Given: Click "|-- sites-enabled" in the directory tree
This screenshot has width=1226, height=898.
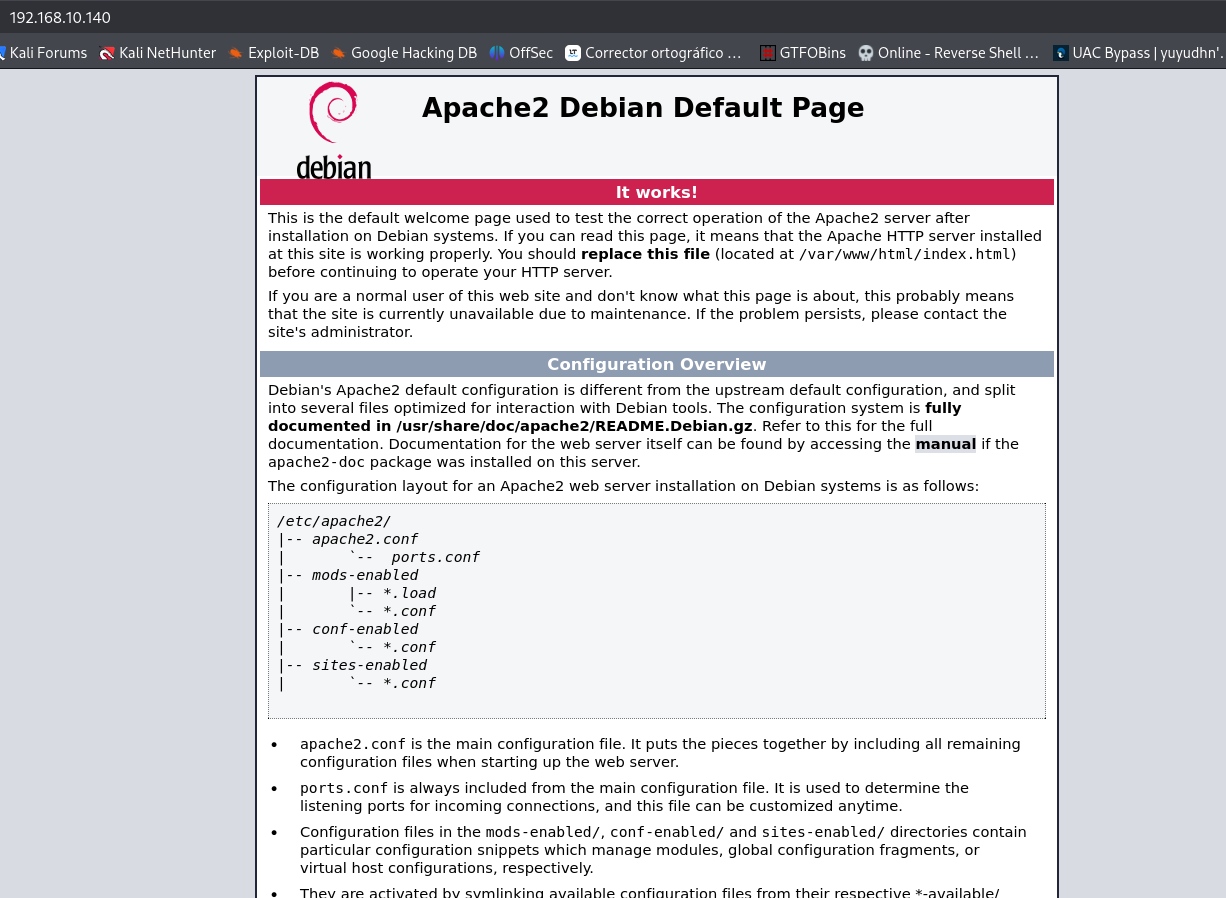Looking at the screenshot, I should [x=352, y=665].
